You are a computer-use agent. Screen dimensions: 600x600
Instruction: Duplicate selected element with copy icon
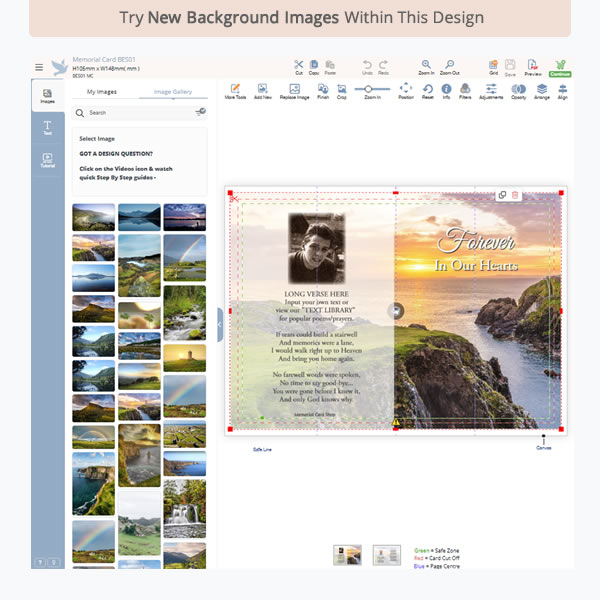click(502, 195)
